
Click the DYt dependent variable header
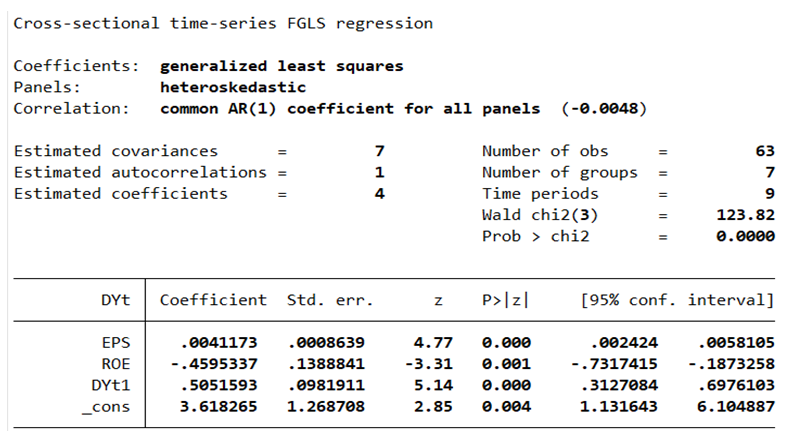118,300
